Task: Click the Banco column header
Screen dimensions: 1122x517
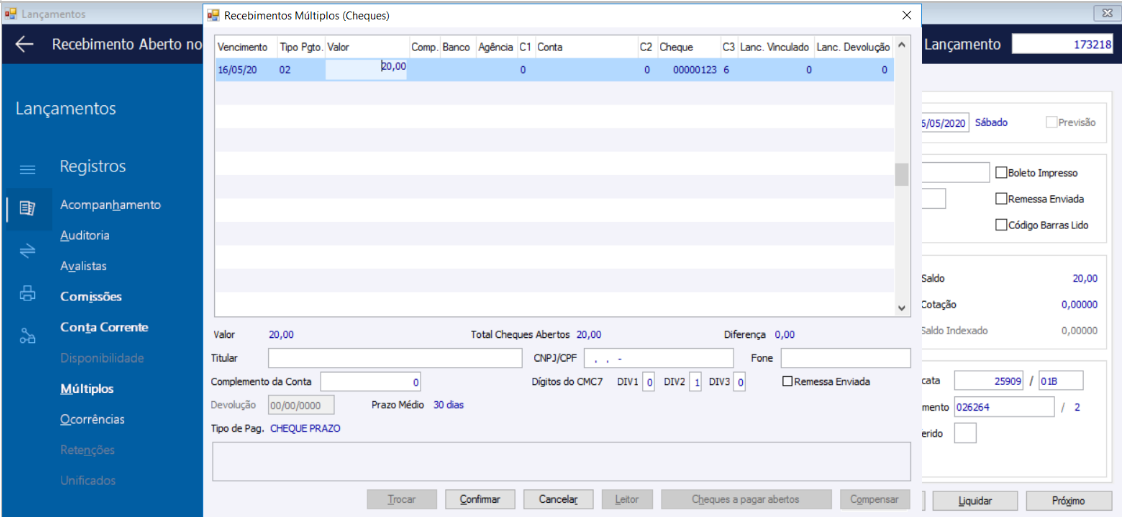Action: (x=457, y=47)
